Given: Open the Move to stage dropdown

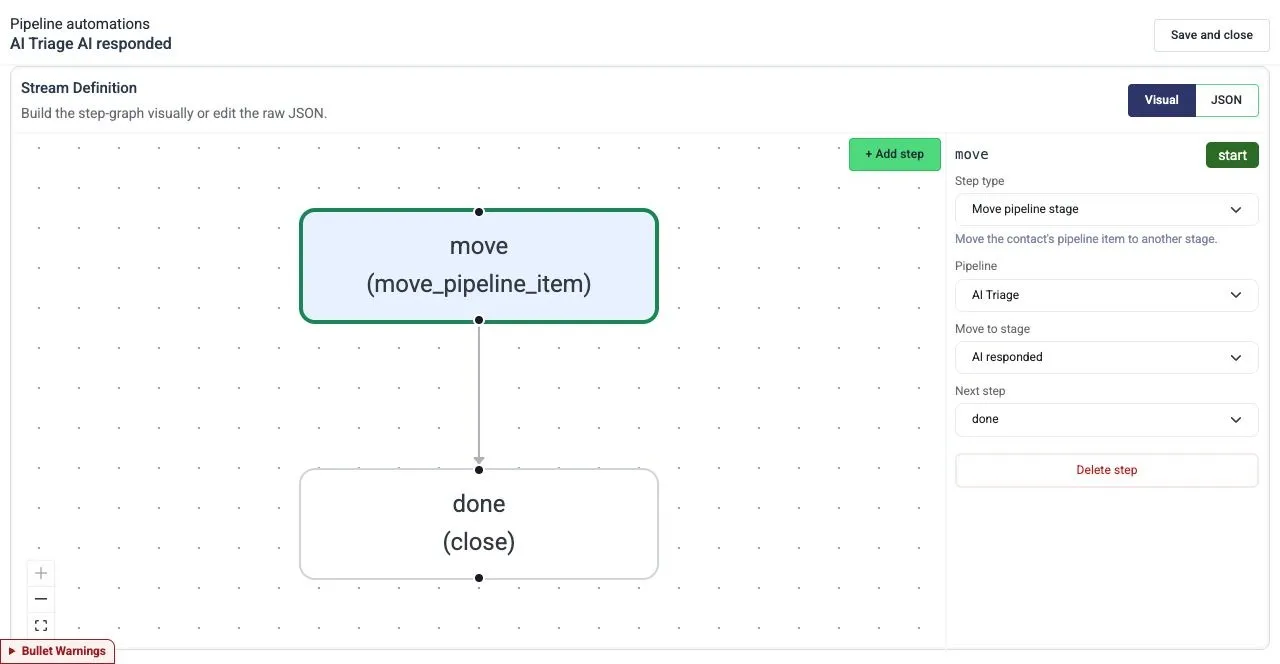Looking at the screenshot, I should (1107, 357).
